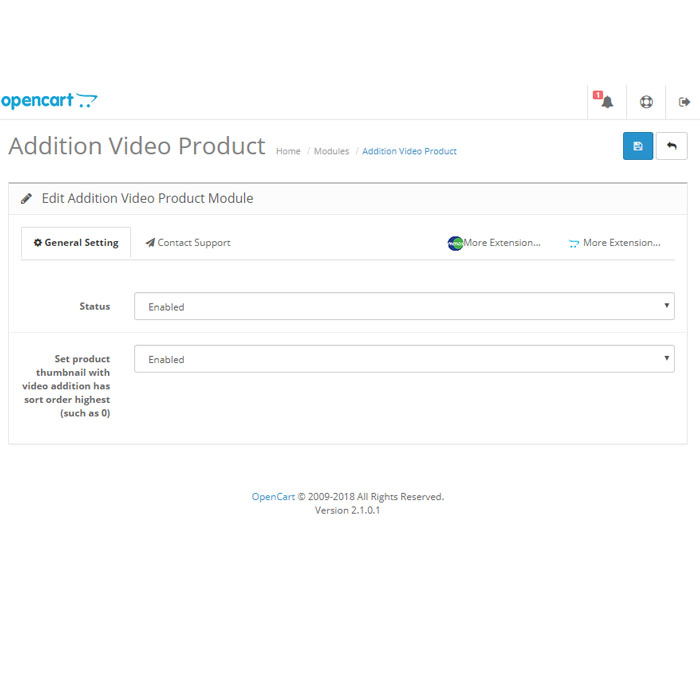This screenshot has height=700, width=700.
Task: Follow the OpenCart footer link
Action: point(273,497)
